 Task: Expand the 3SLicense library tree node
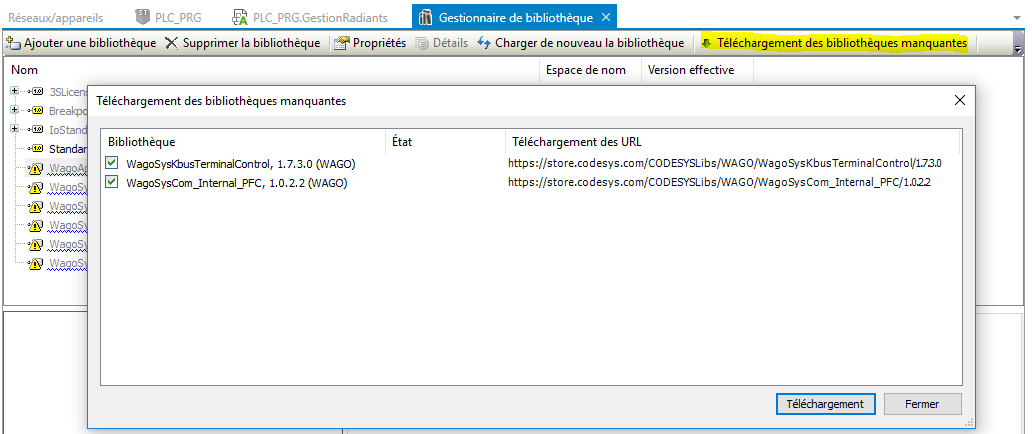[x=16, y=92]
